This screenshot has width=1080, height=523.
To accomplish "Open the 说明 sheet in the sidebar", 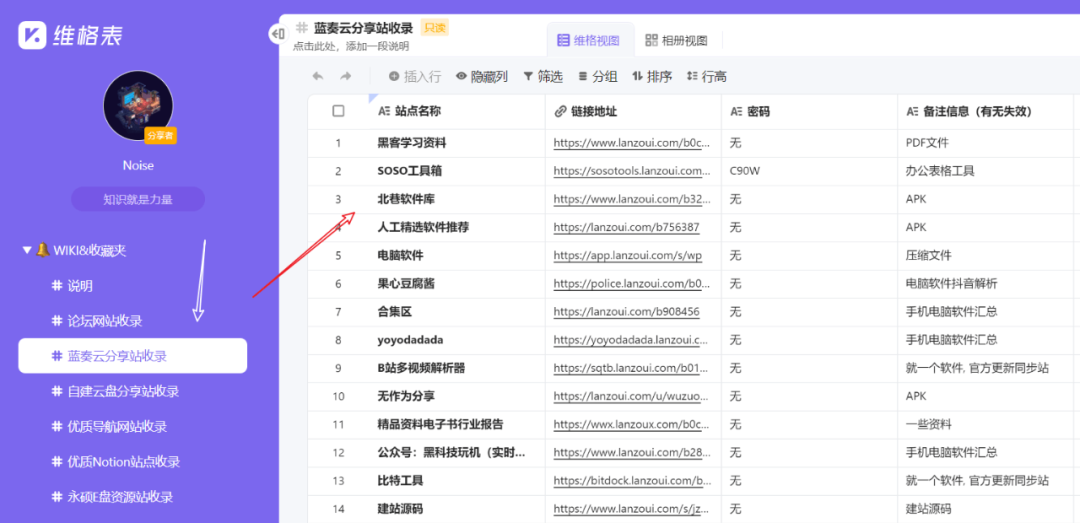I will tap(132, 285).
